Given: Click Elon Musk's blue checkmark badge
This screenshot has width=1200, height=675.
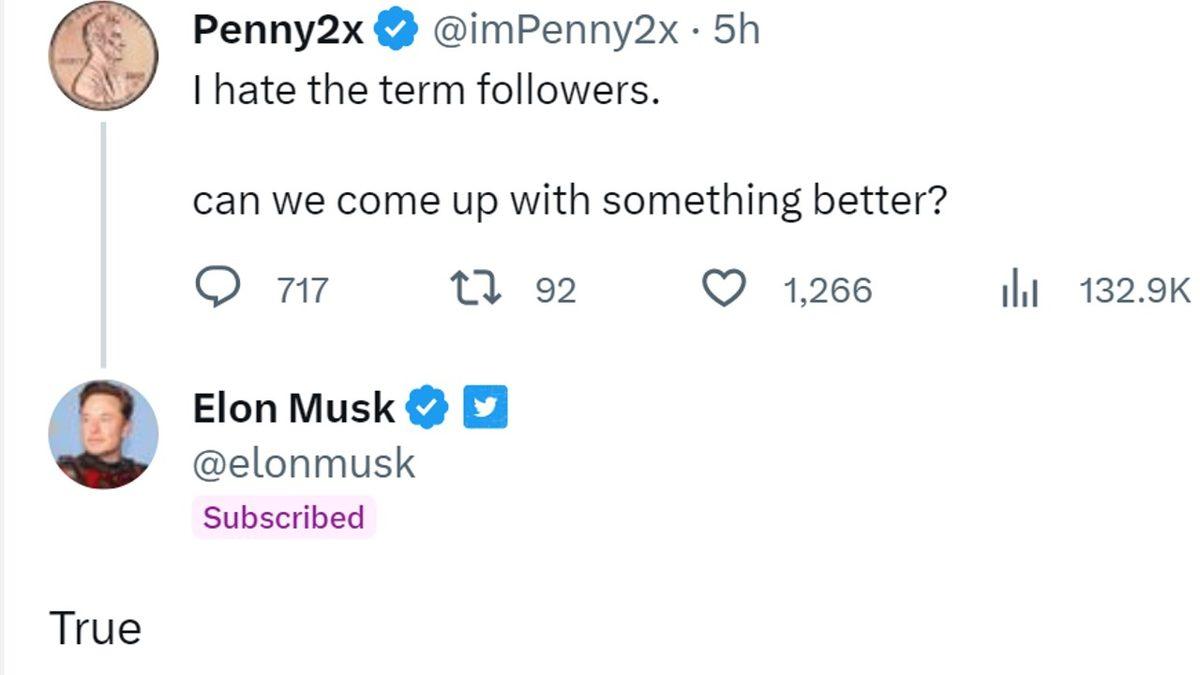Looking at the screenshot, I should [x=426, y=406].
